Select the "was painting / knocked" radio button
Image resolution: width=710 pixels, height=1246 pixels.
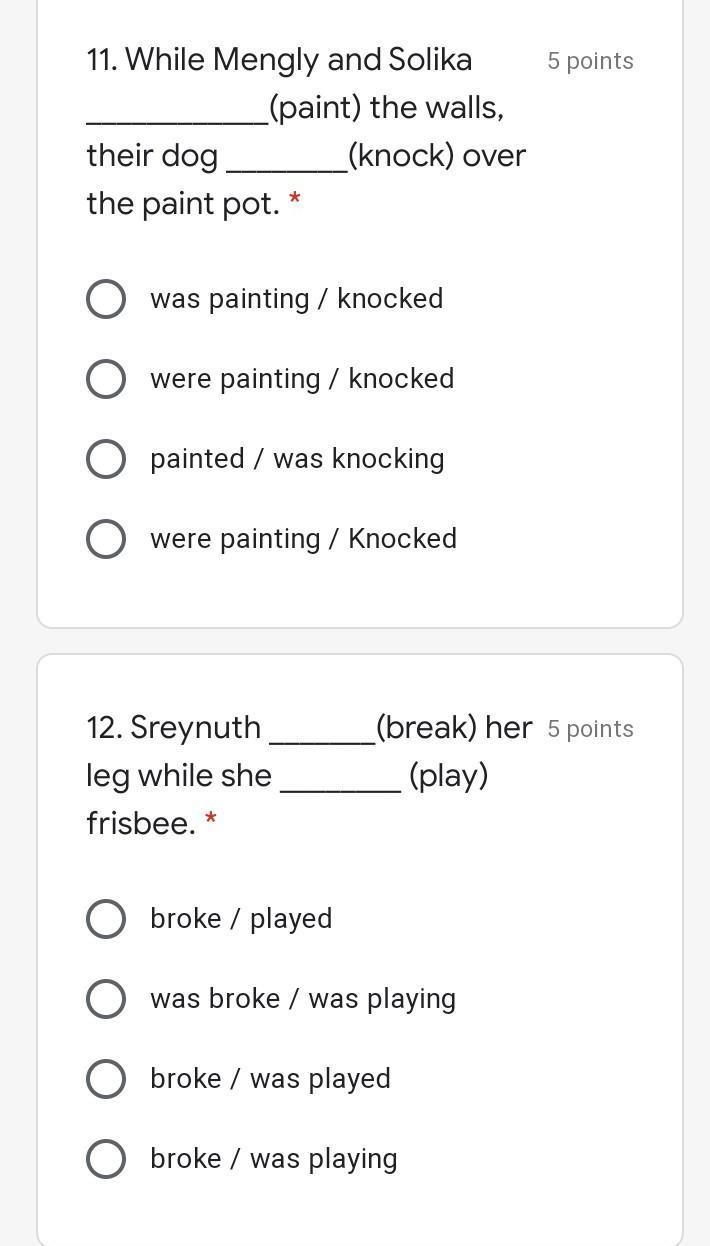click(106, 299)
